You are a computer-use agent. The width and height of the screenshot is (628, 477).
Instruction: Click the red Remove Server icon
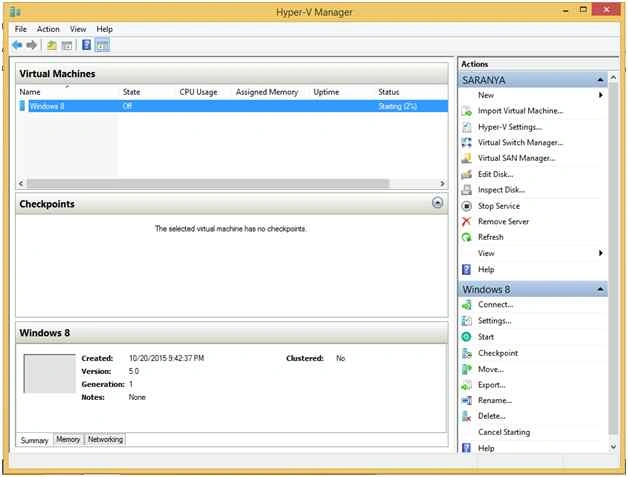tap(466, 221)
